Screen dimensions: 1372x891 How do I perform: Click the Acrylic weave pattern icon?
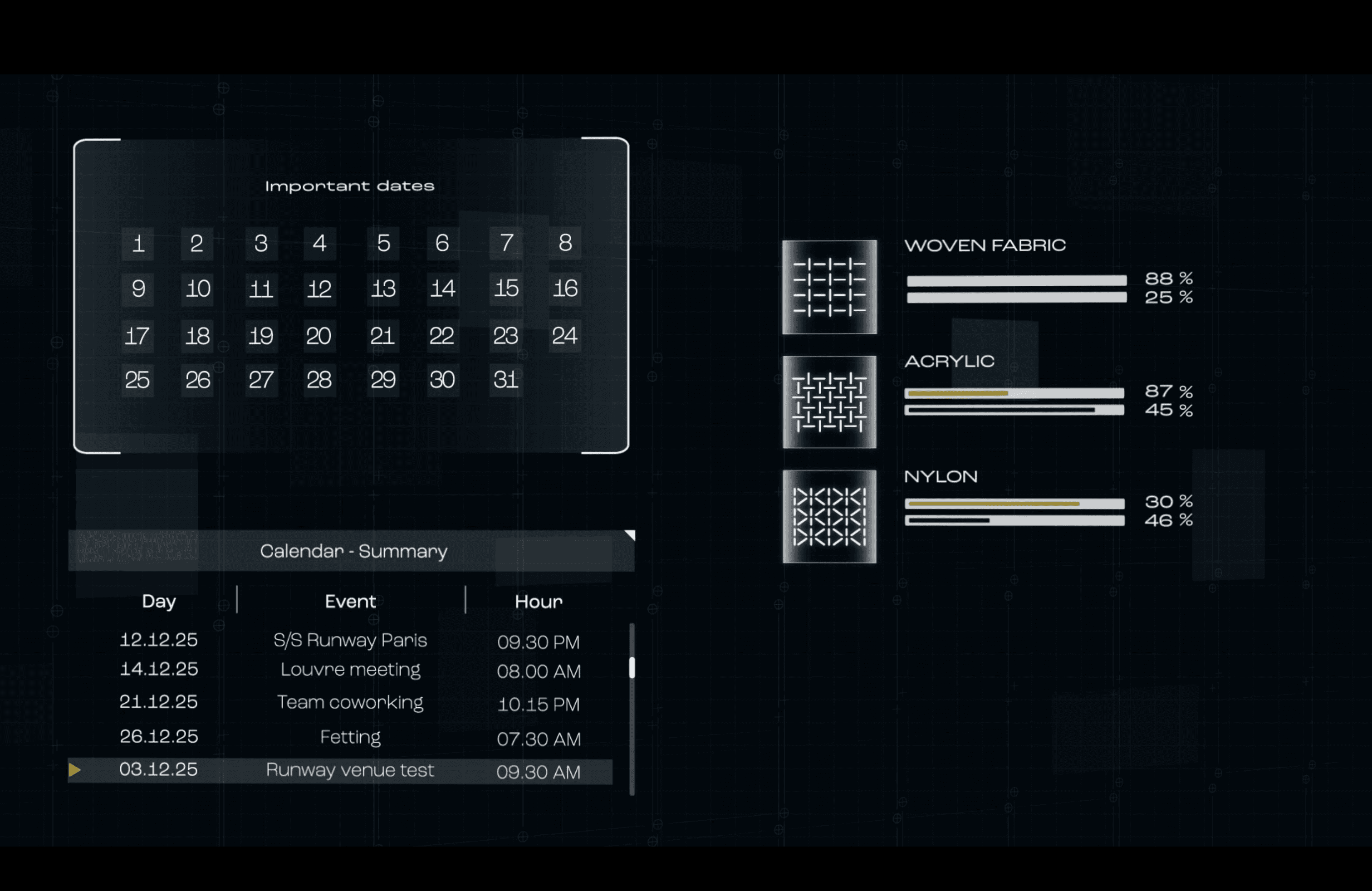[829, 401]
